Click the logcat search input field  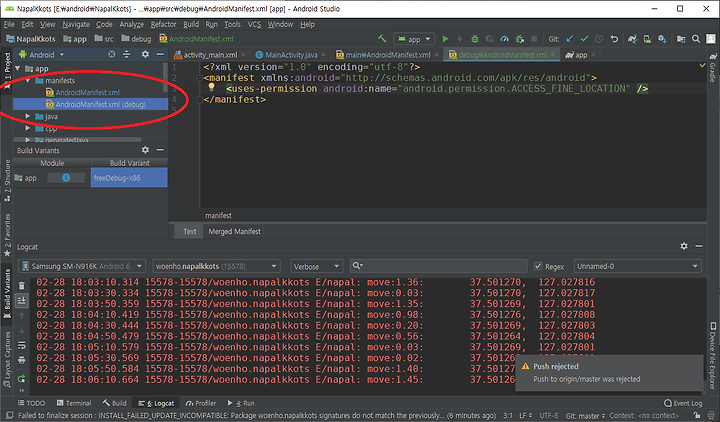[438, 266]
